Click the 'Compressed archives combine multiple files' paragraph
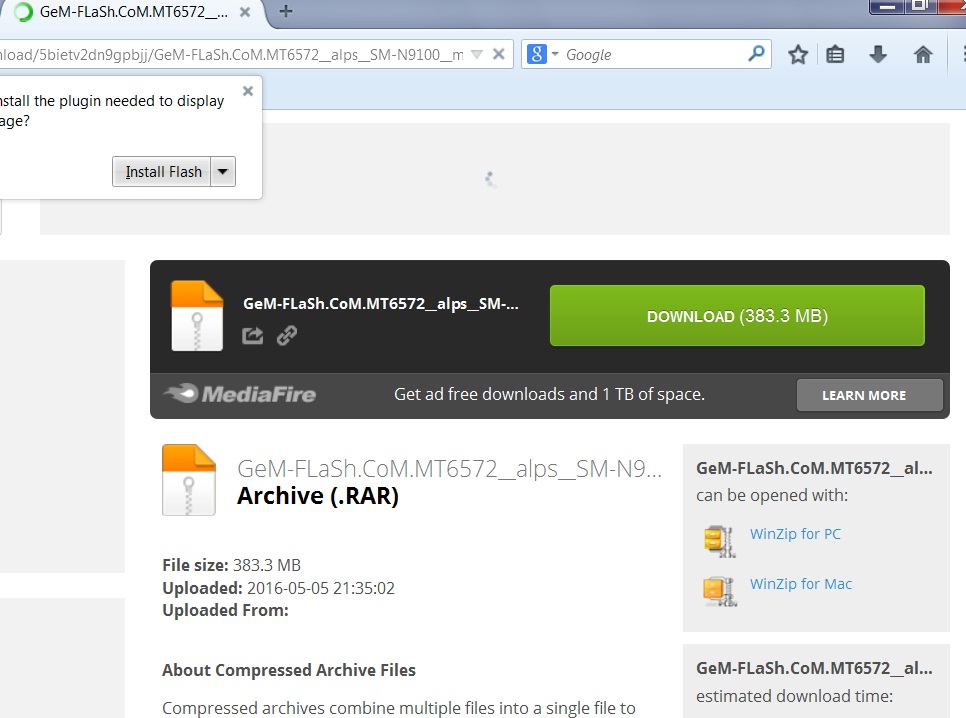 pyautogui.click(x=399, y=708)
